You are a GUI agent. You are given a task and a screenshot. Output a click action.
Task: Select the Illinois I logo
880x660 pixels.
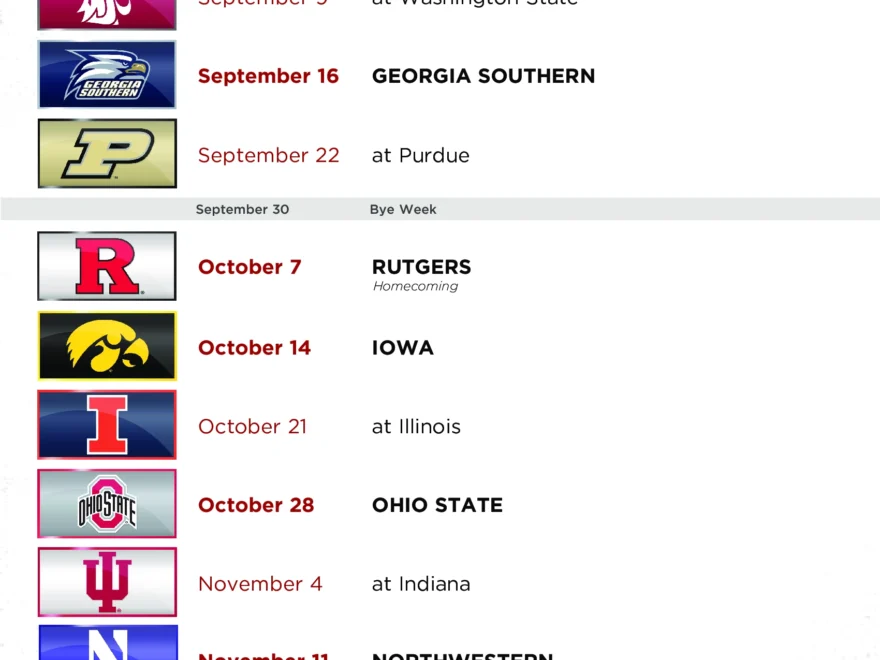click(x=107, y=425)
